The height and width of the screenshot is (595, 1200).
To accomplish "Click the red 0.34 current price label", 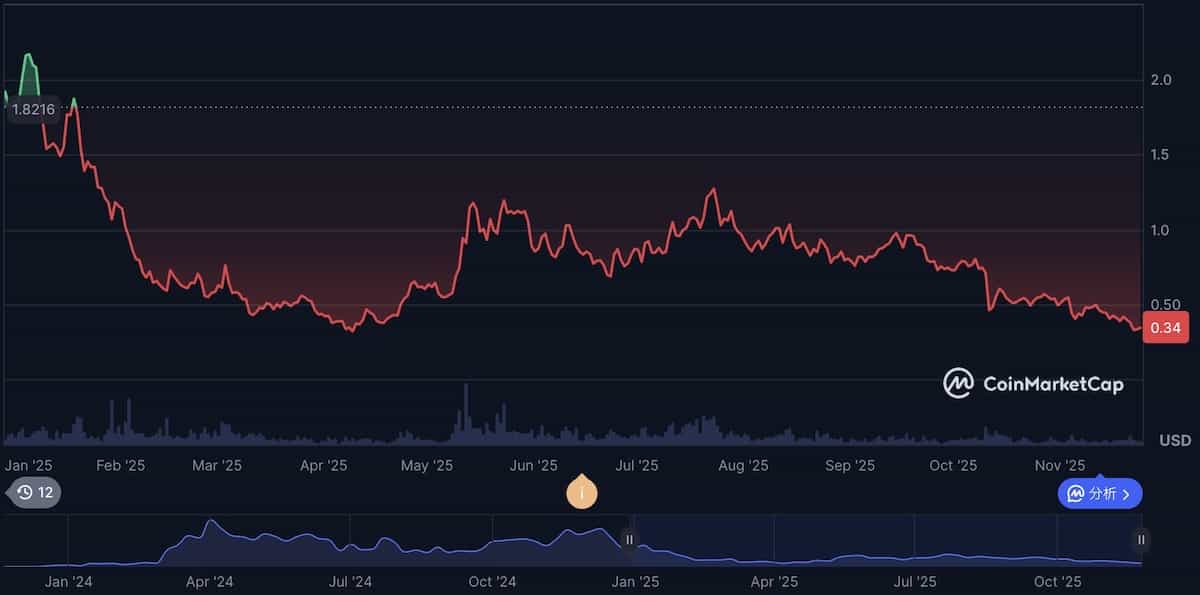I will [x=1165, y=328].
